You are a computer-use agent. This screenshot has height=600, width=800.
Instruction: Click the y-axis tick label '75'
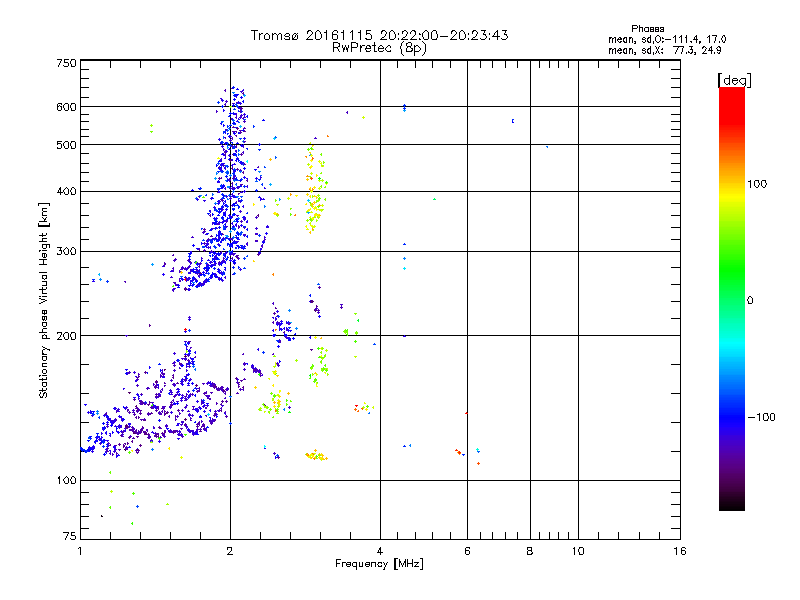[70, 536]
